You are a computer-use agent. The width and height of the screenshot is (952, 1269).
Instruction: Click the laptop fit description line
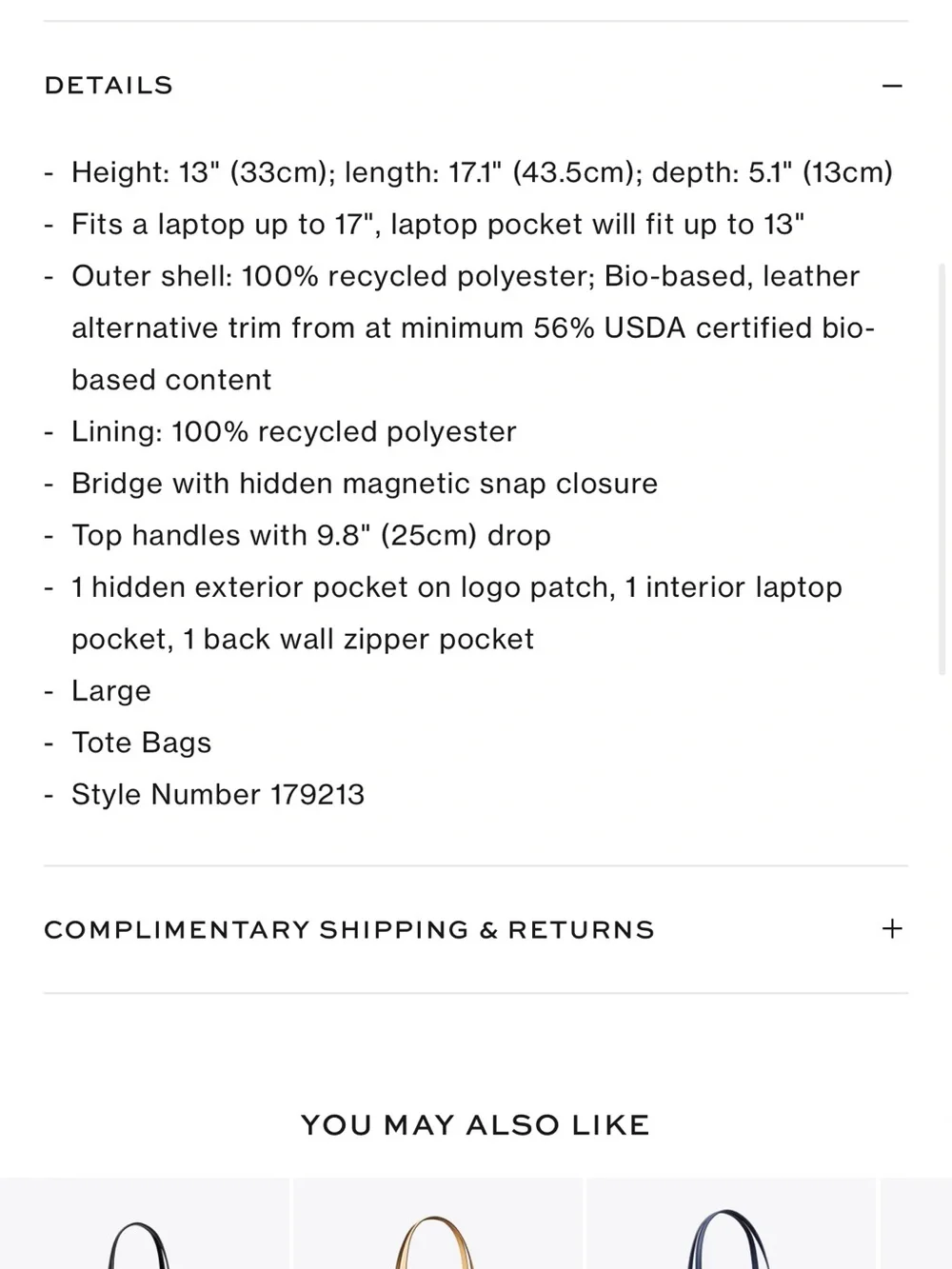438,224
